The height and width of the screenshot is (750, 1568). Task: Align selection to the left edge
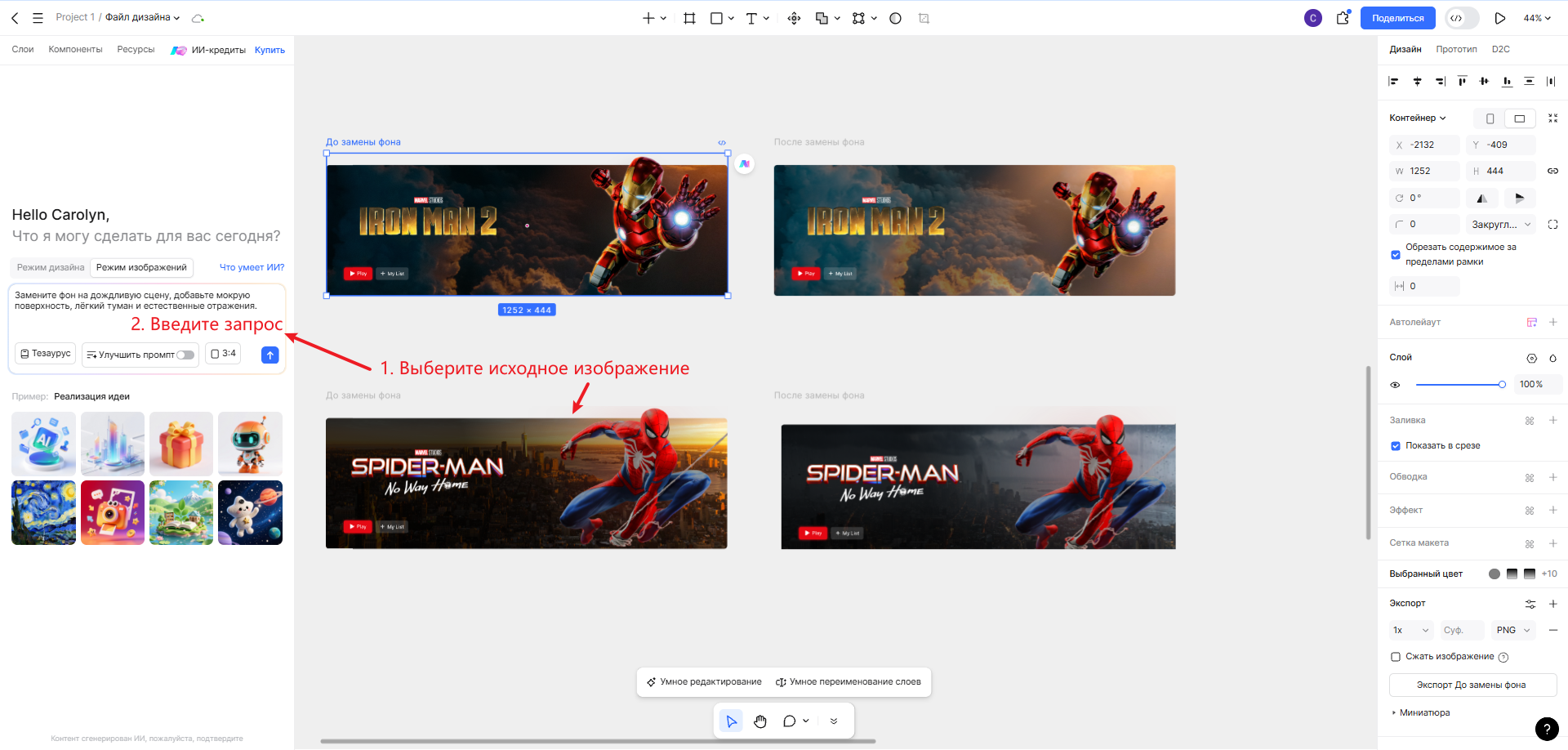pyautogui.click(x=1394, y=81)
